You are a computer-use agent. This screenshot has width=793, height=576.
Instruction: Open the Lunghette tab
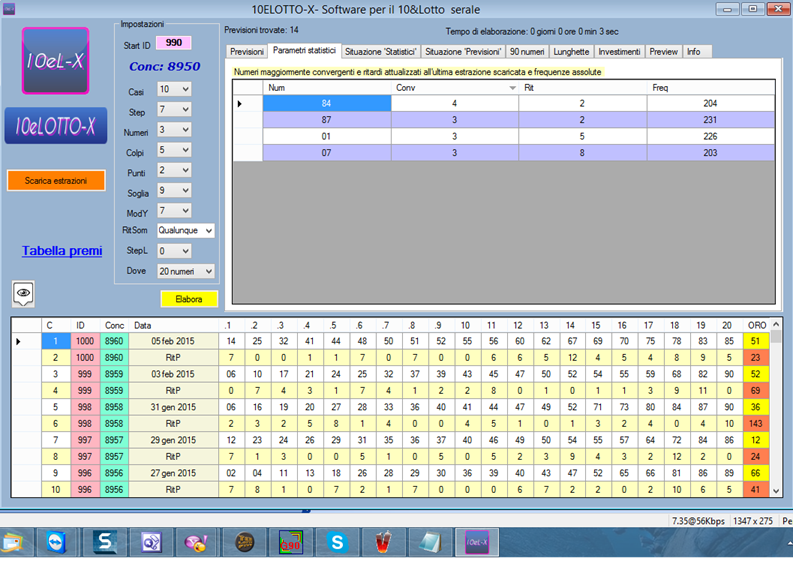(x=571, y=52)
